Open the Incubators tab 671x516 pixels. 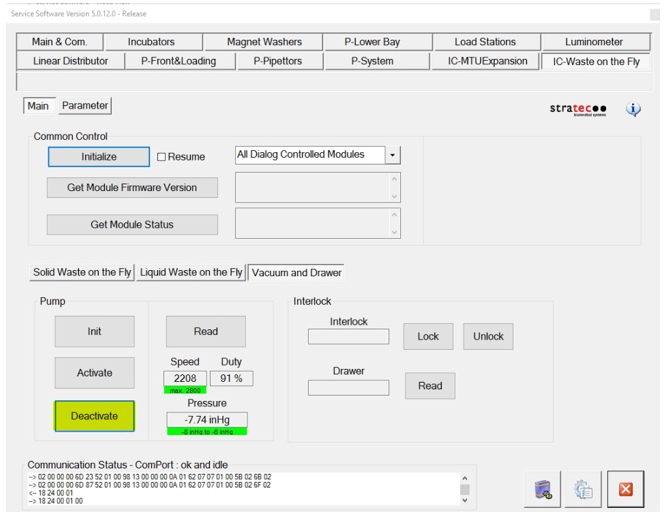tap(151, 42)
